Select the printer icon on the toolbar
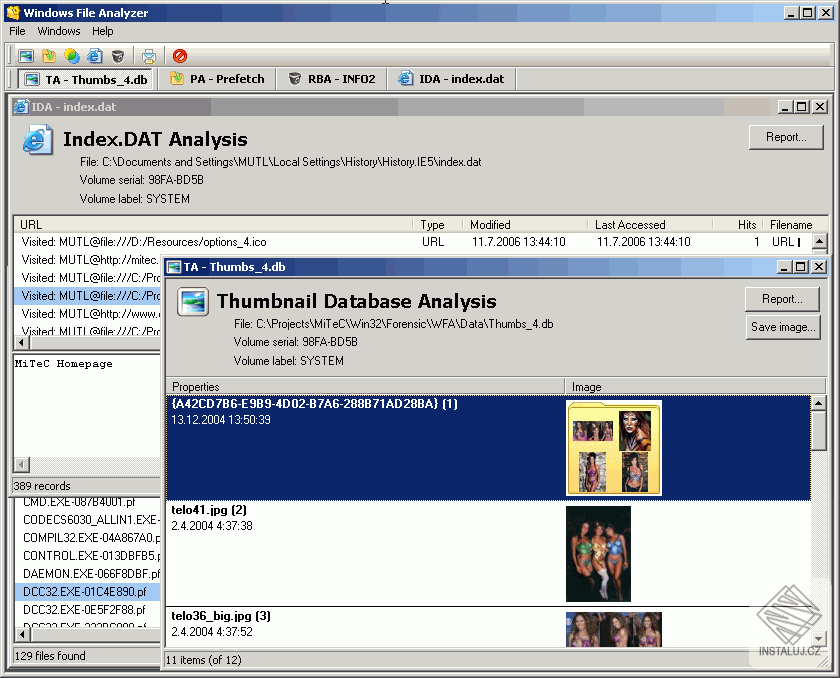Screen dimensions: 840x678 pos(148,56)
